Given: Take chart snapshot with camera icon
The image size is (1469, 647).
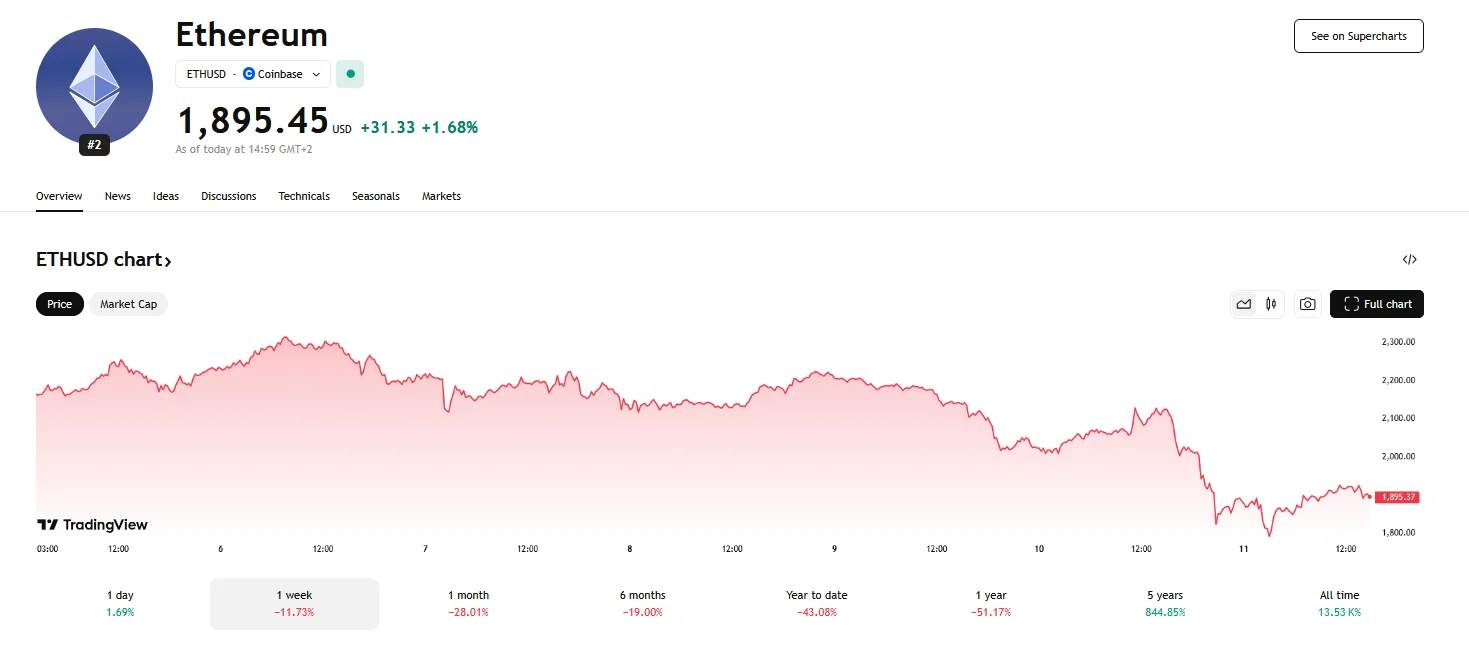Looking at the screenshot, I should tap(1307, 304).
